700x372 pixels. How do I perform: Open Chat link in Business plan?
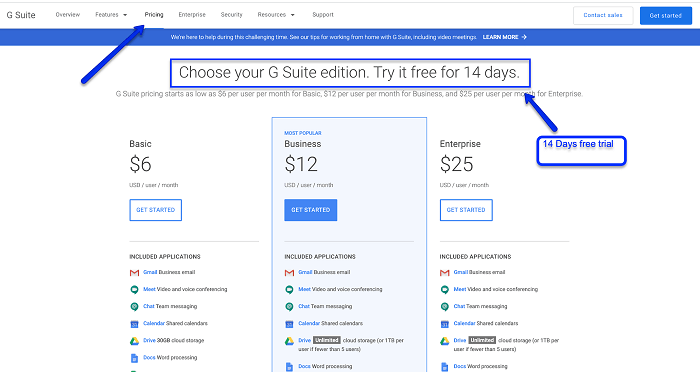(304, 306)
